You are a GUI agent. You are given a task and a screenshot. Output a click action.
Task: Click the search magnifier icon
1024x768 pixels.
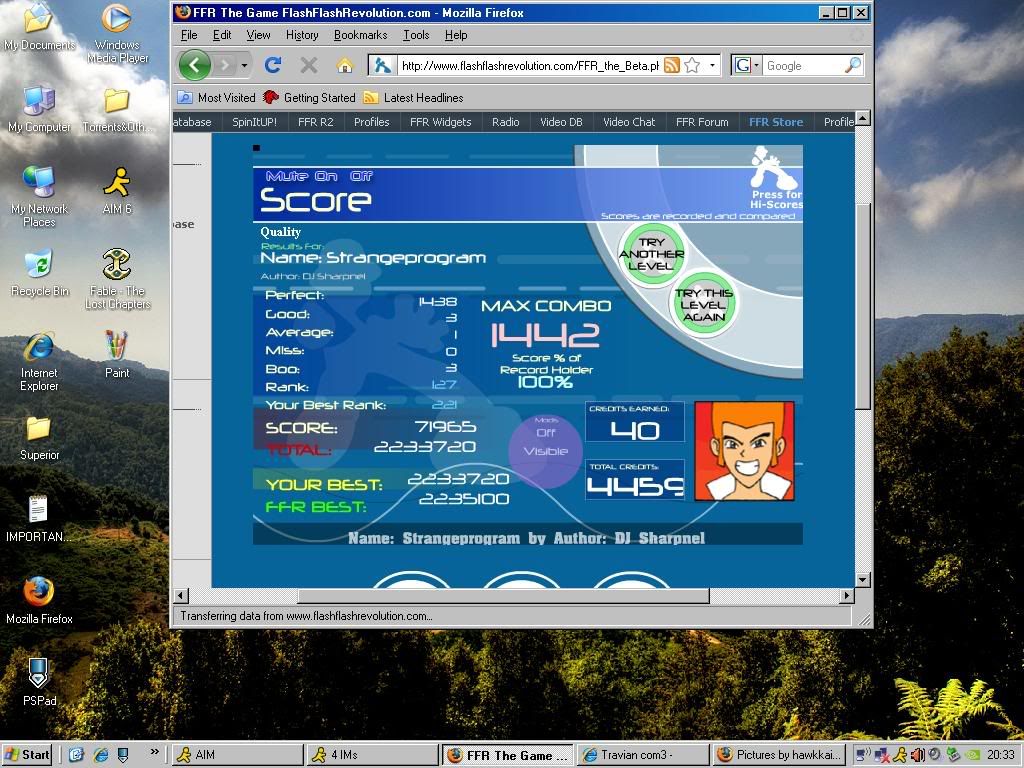pyautogui.click(x=853, y=66)
